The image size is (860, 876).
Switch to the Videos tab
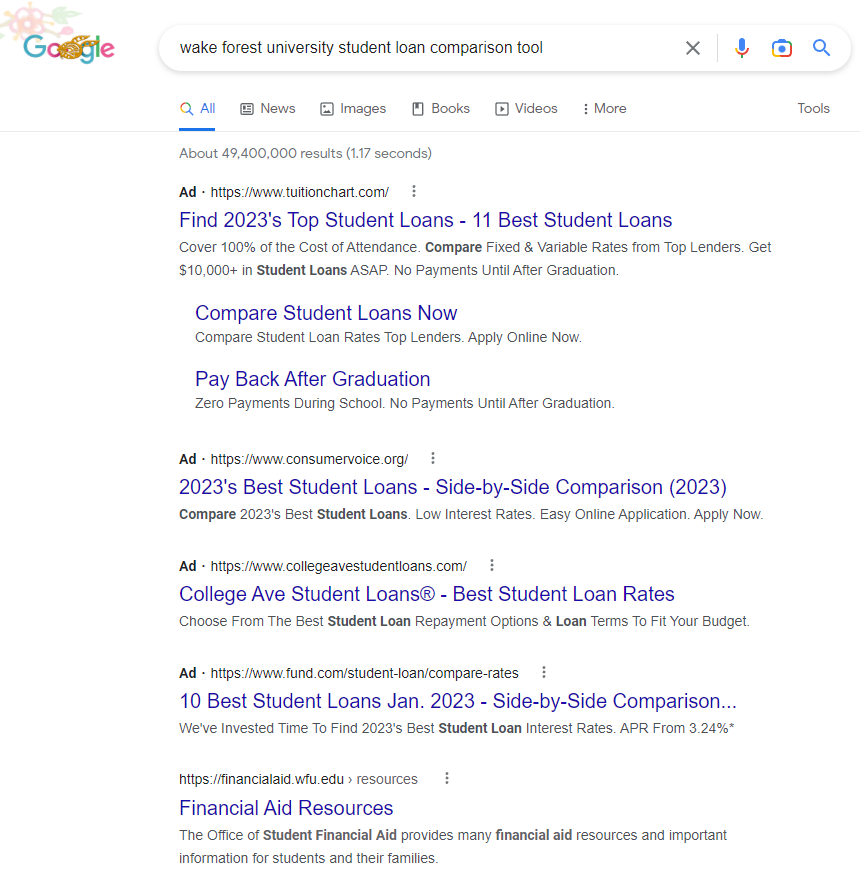click(x=526, y=108)
